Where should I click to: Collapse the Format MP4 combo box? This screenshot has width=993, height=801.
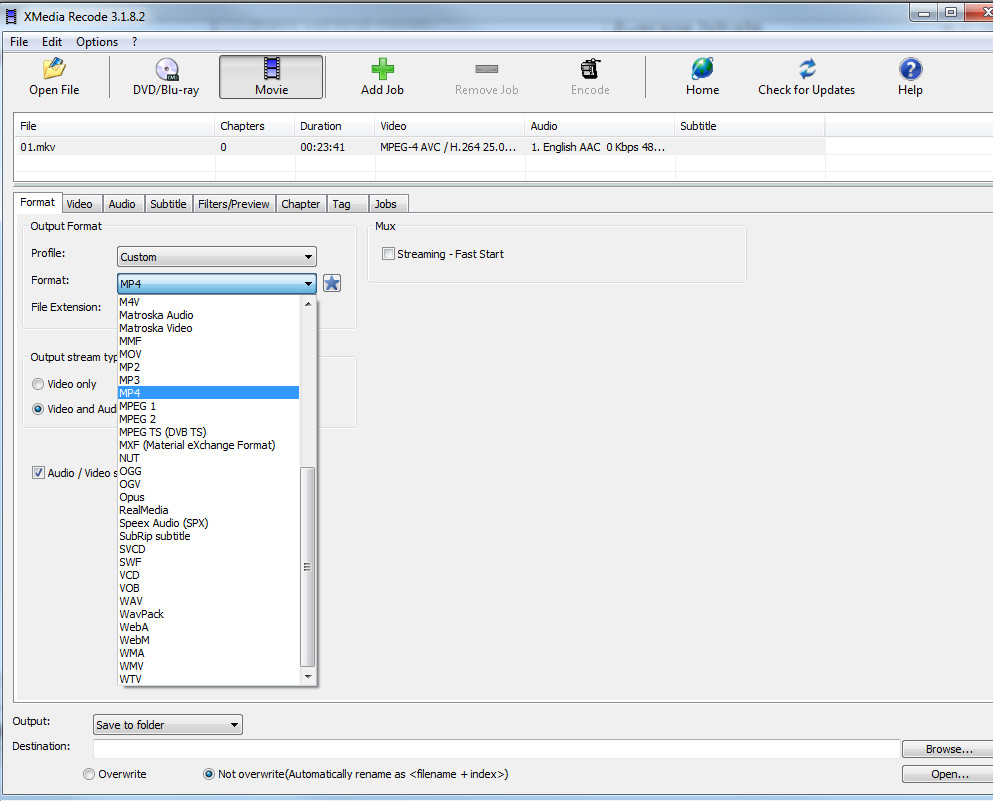[217, 284]
